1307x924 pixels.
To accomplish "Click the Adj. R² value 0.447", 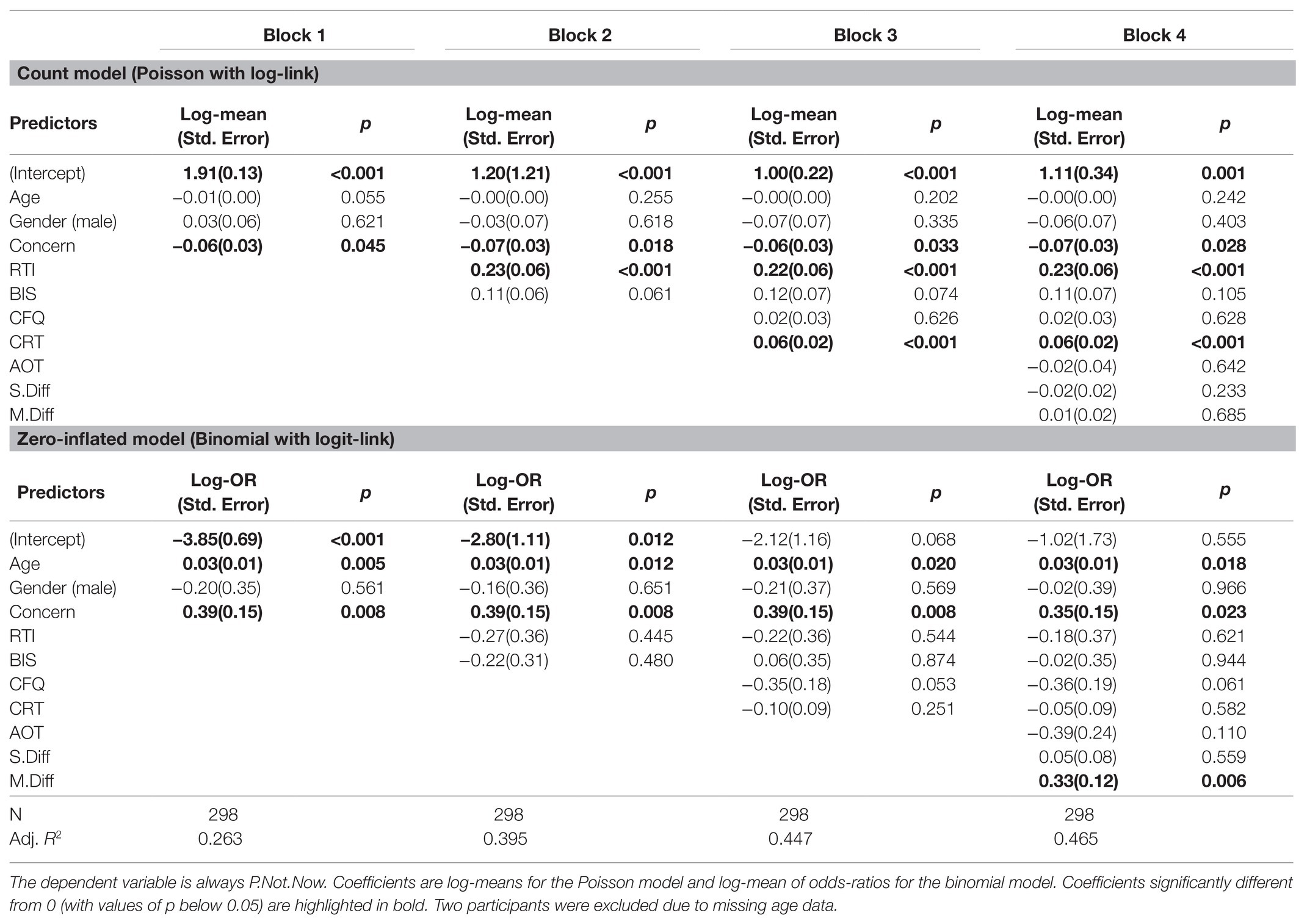I will click(x=790, y=839).
